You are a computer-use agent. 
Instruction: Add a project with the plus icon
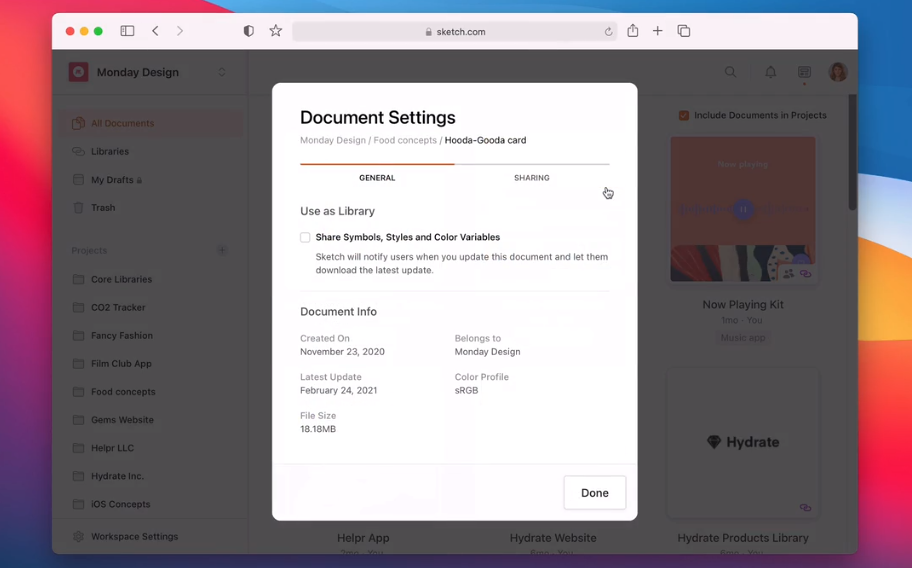(222, 251)
